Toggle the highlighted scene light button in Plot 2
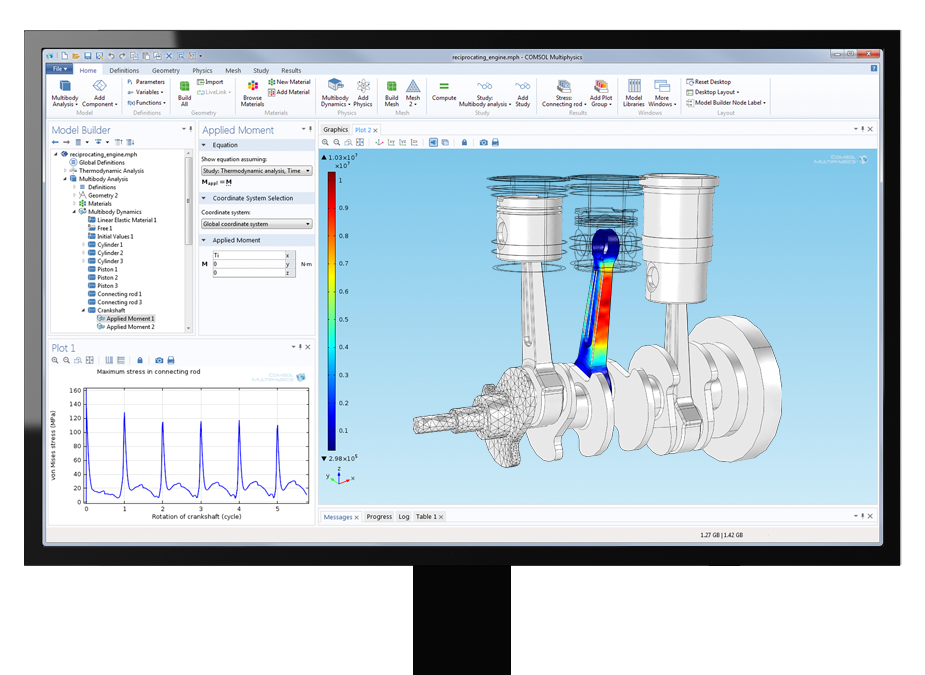Screen dimensions: 925x675 tap(433, 142)
